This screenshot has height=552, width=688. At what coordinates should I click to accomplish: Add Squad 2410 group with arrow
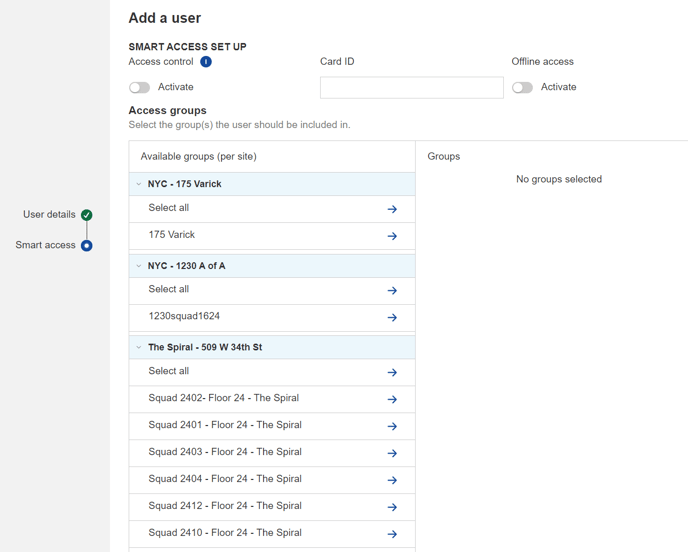[x=392, y=534]
